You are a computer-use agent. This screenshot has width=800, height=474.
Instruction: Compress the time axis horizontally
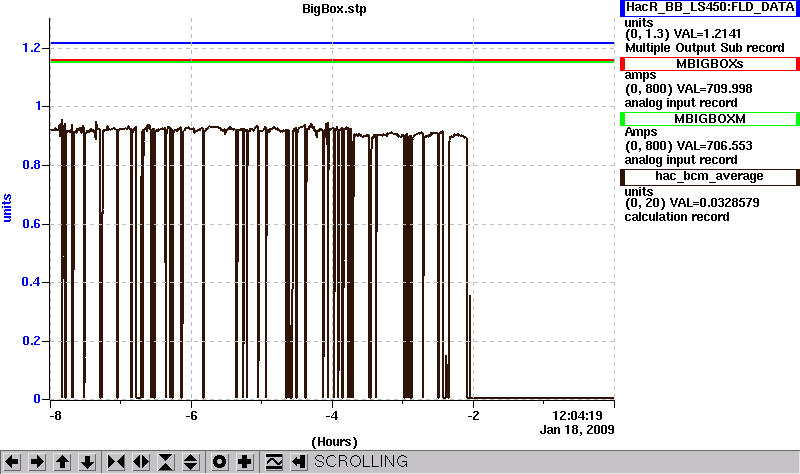tap(116, 462)
